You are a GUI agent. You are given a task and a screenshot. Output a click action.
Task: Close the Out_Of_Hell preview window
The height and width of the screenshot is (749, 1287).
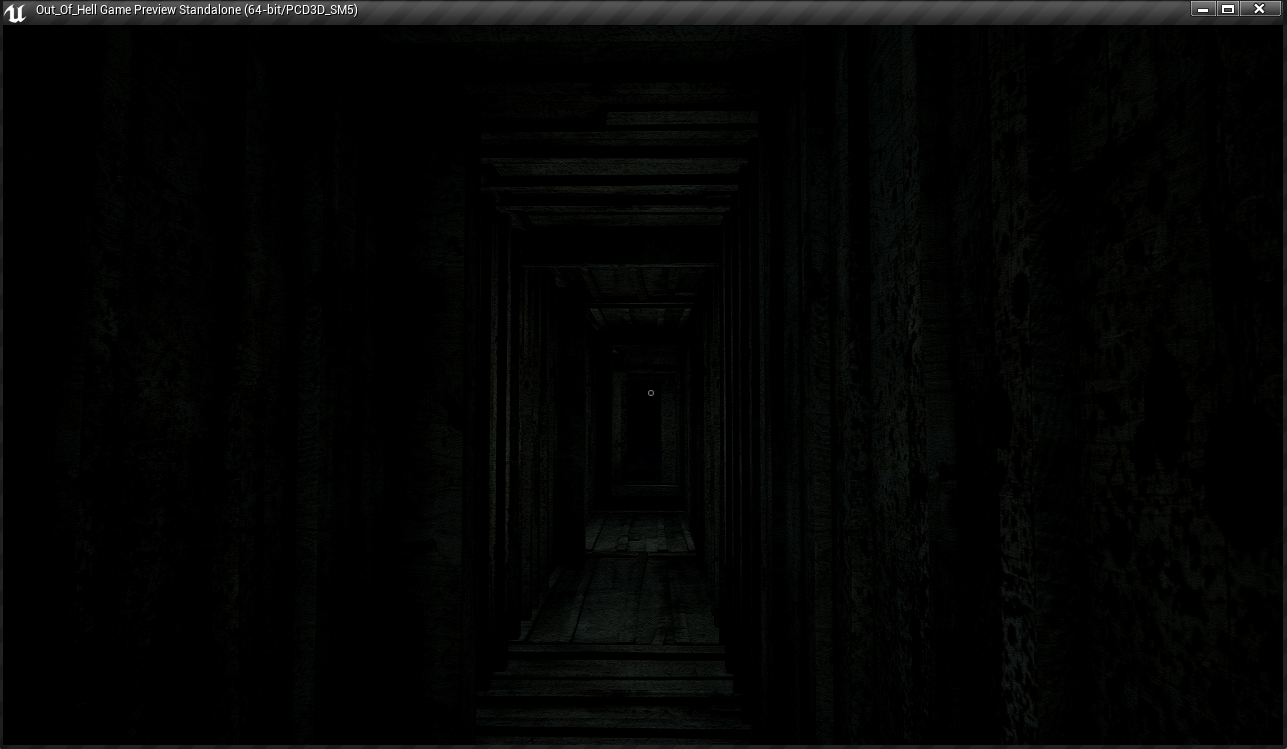[x=1259, y=9]
